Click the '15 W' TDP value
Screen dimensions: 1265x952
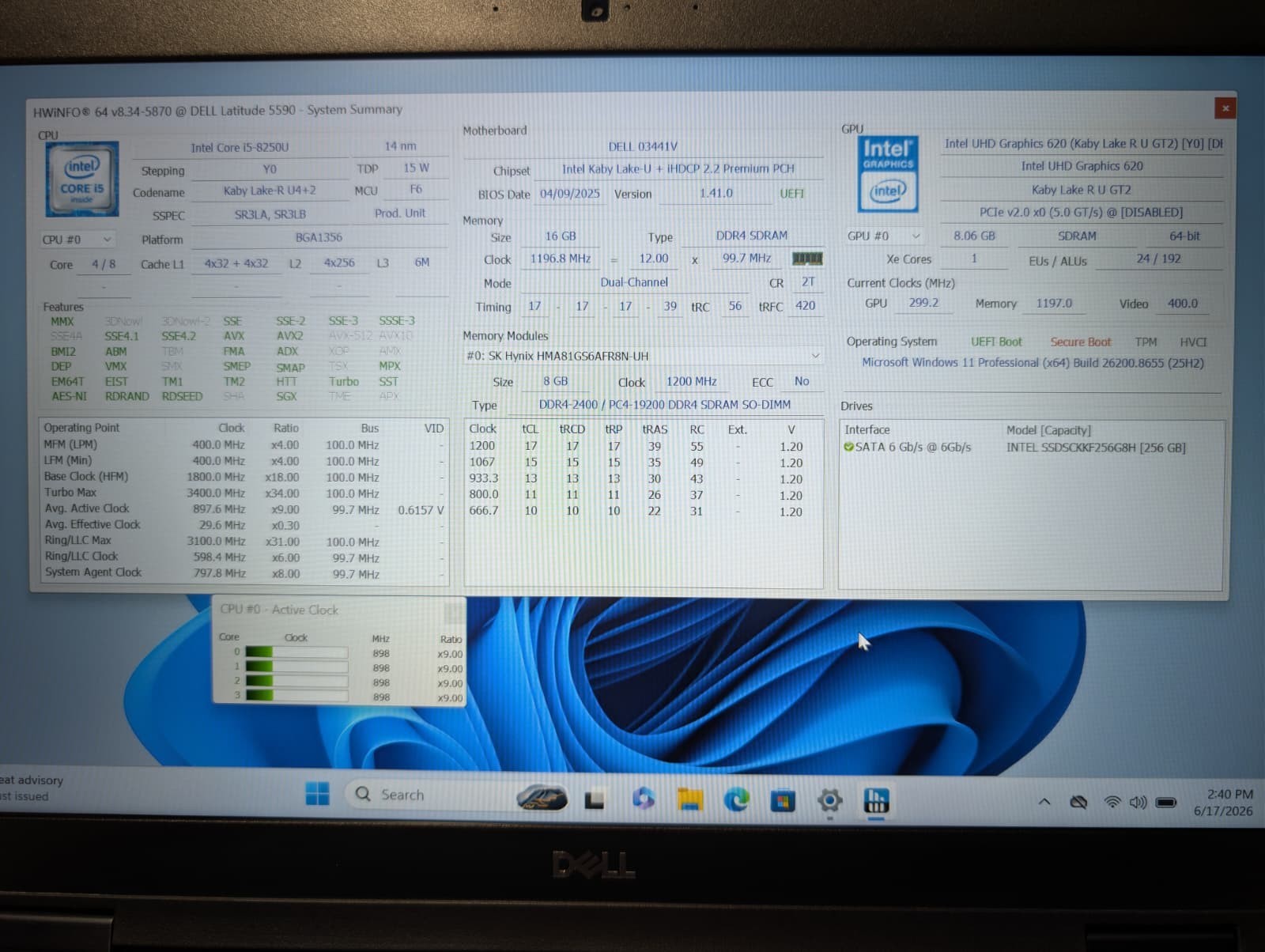(416, 168)
